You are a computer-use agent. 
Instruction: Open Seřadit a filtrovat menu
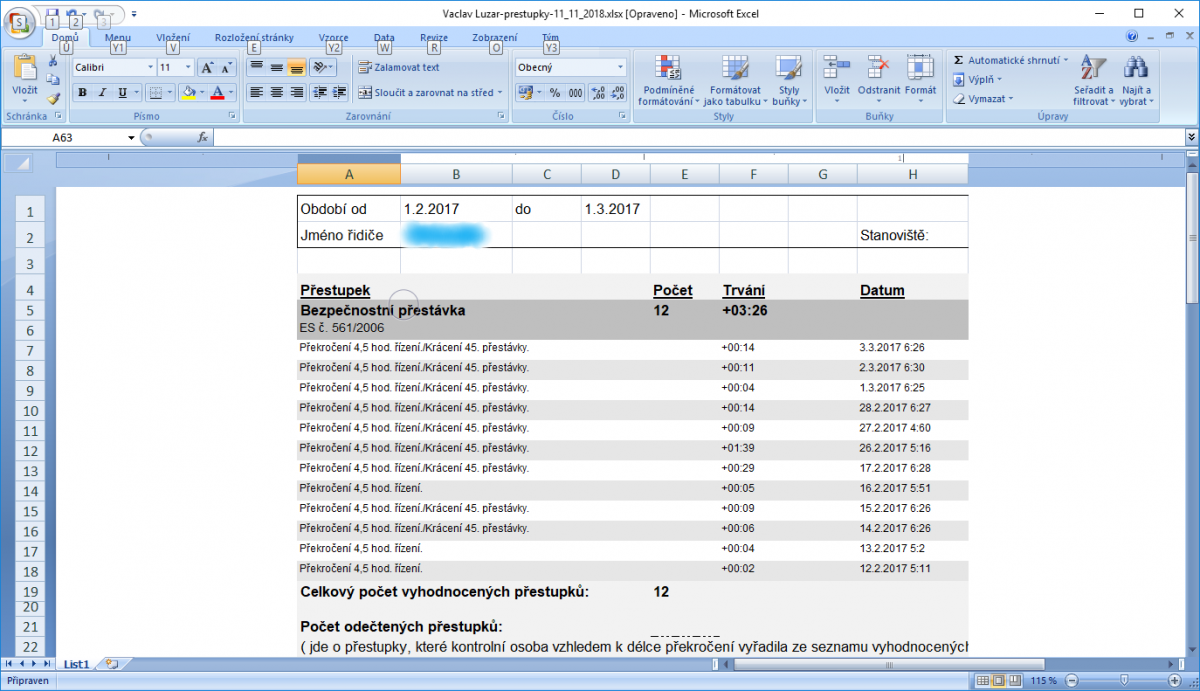(x=1093, y=80)
